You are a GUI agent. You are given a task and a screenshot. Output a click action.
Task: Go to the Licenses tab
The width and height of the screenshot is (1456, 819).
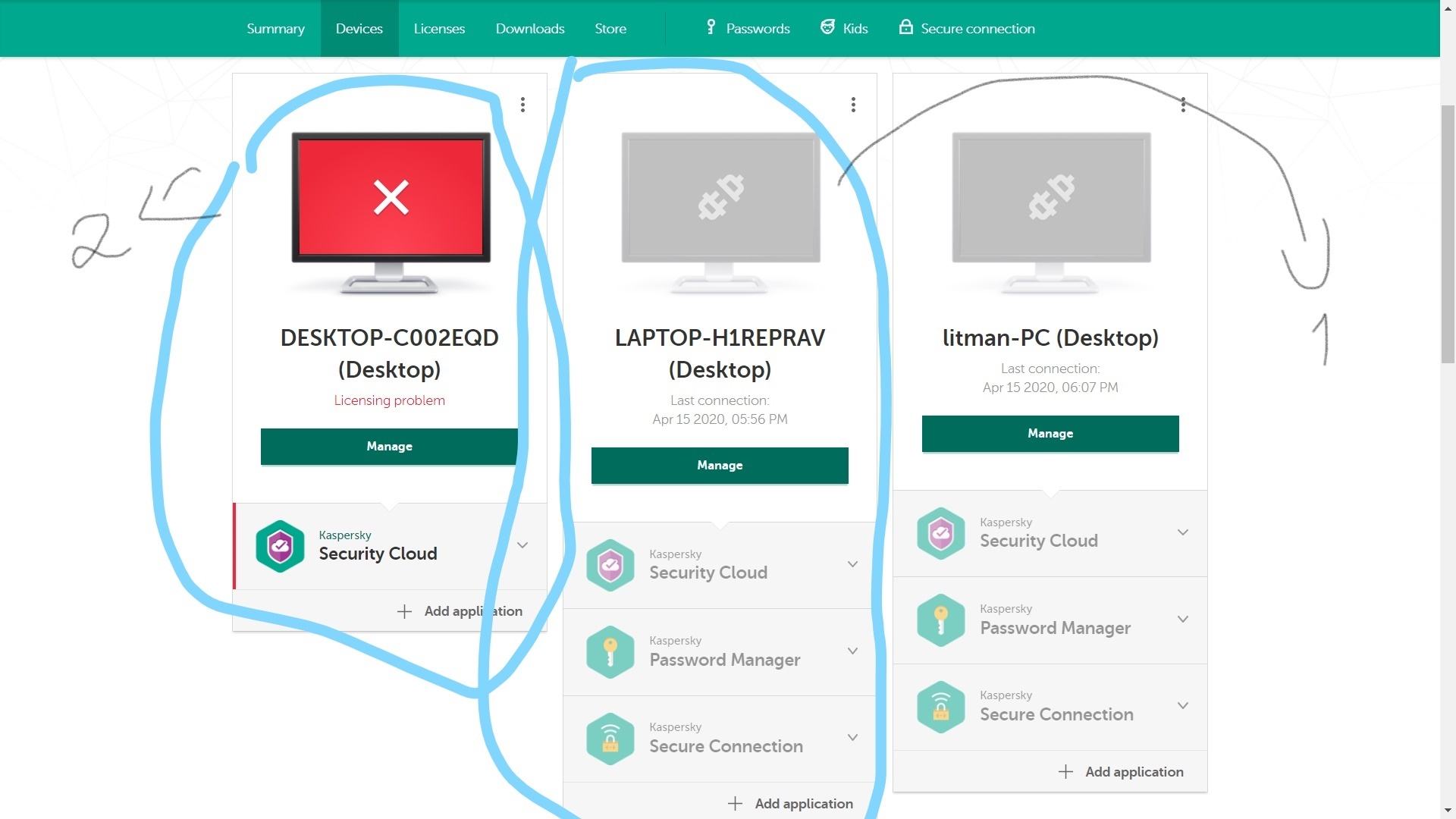439,29
